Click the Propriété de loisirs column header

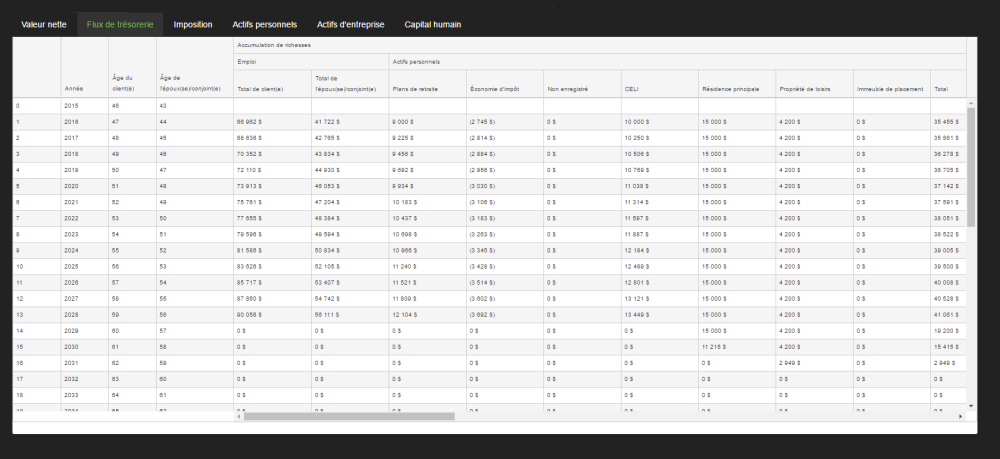click(x=814, y=83)
